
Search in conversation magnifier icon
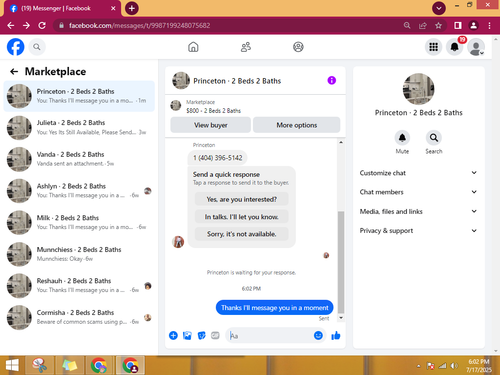434,138
